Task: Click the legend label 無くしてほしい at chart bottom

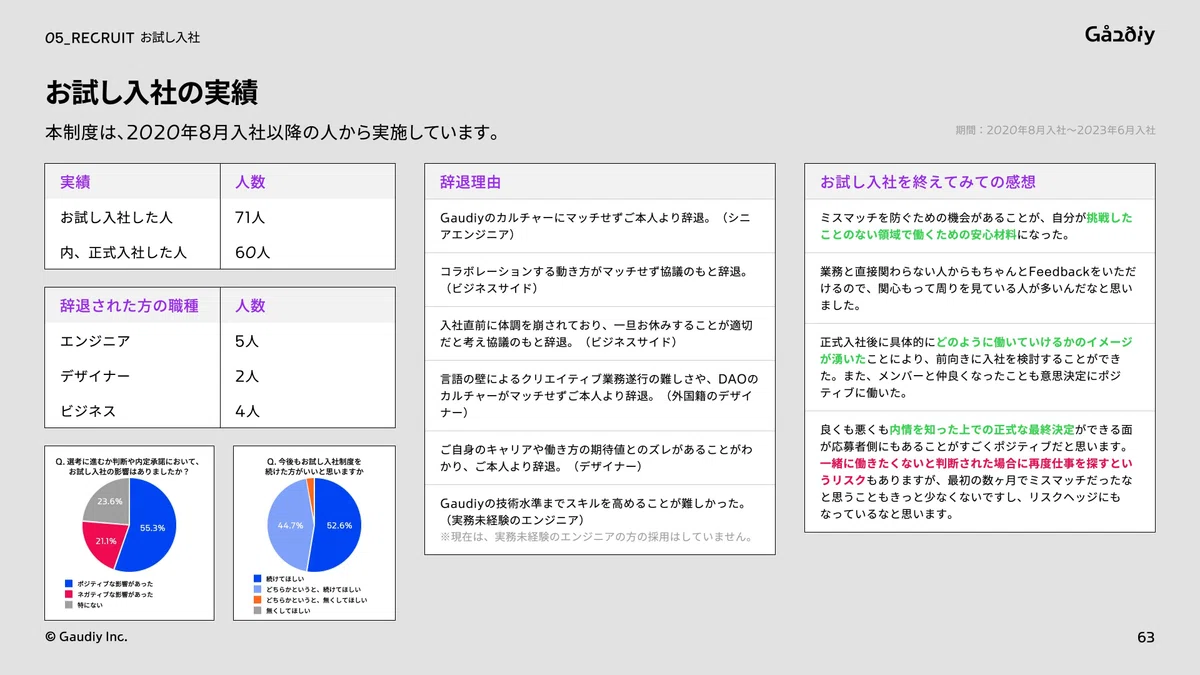Action: click(289, 611)
